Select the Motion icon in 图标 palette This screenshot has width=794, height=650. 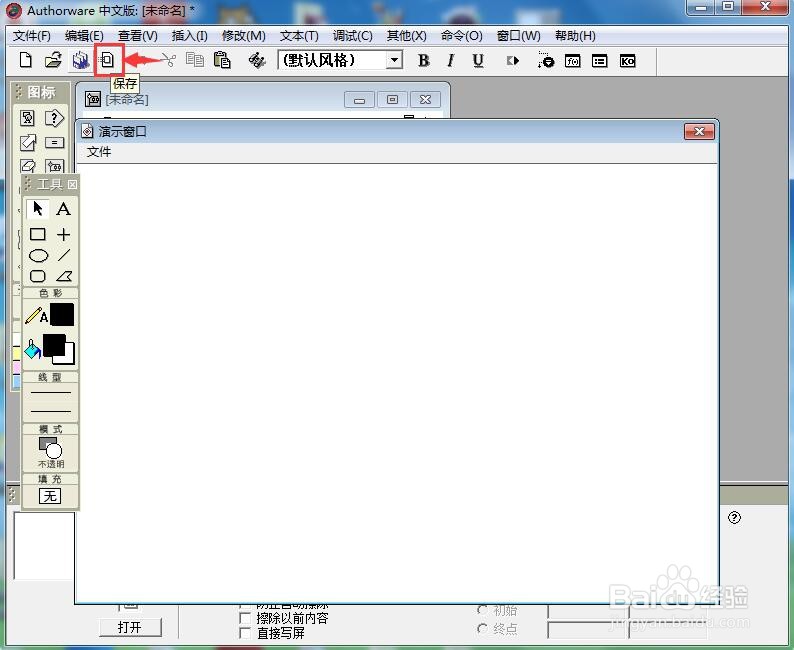[x=28, y=142]
